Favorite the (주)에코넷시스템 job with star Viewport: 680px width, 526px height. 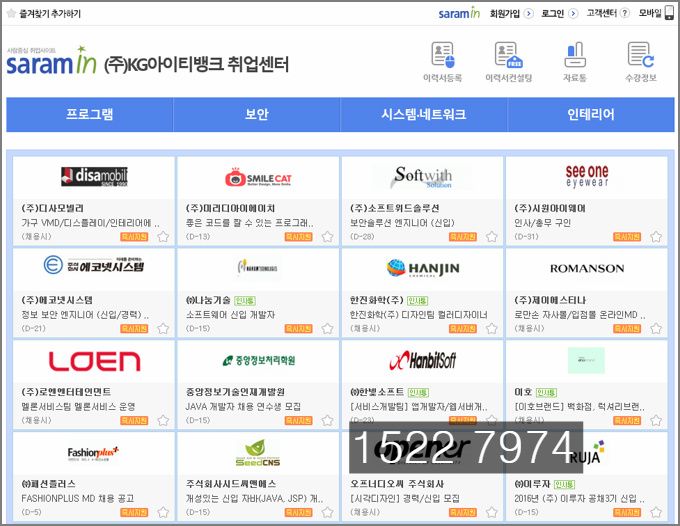(163, 329)
